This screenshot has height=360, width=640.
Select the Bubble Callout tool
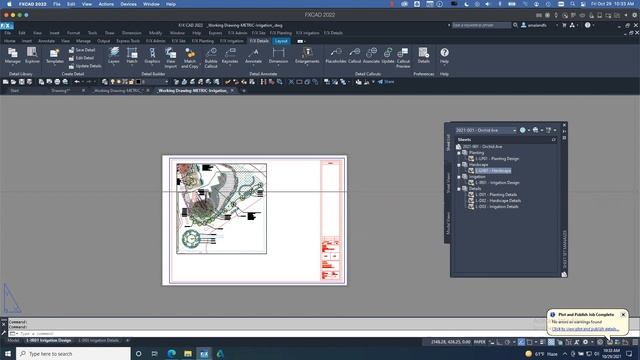point(211,58)
